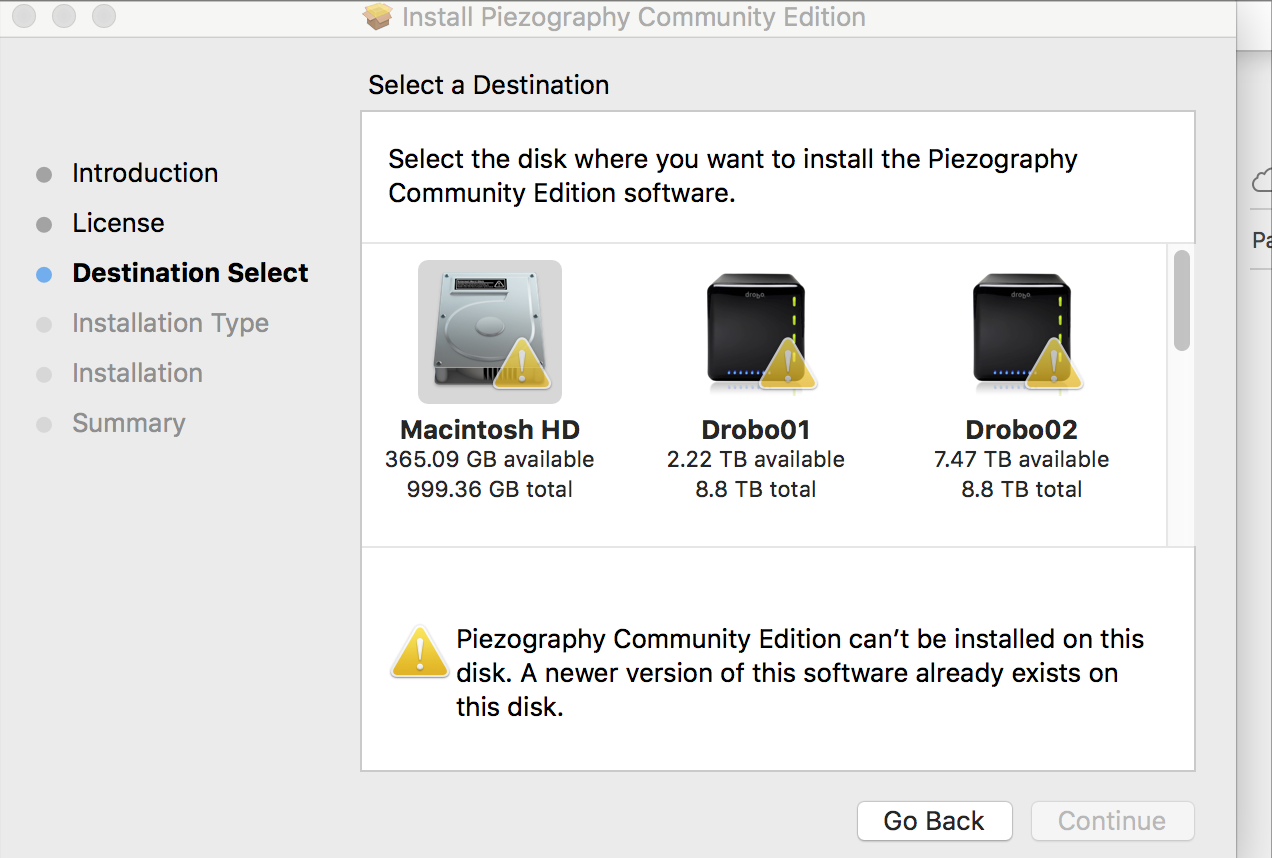Click the Introduction step in the sidebar
This screenshot has height=858, width=1272.
pos(145,173)
